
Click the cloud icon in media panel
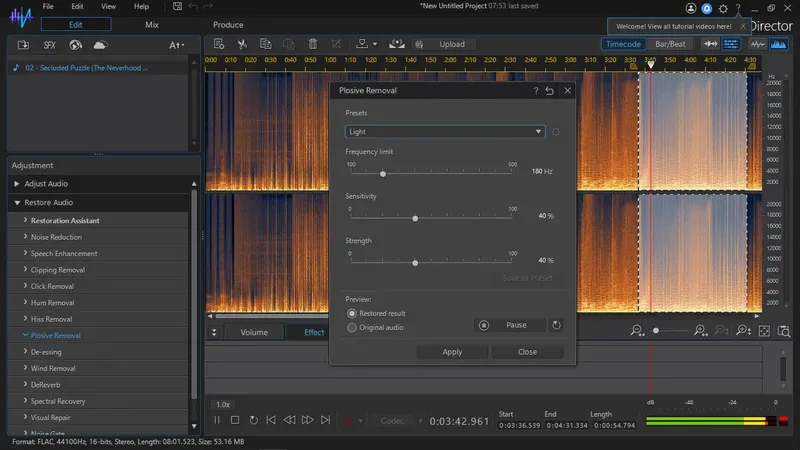pos(100,45)
